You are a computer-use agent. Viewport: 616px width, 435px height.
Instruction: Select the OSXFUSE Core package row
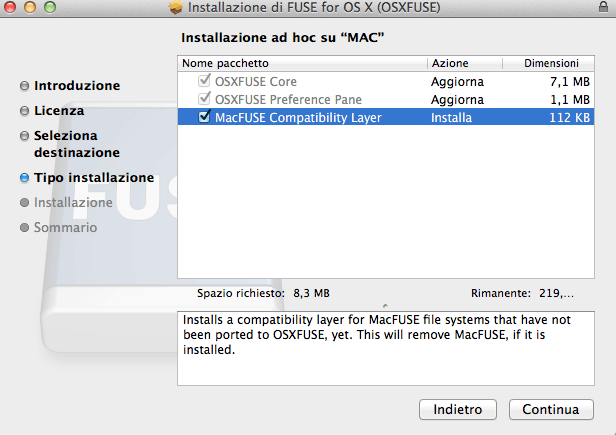pos(386,81)
